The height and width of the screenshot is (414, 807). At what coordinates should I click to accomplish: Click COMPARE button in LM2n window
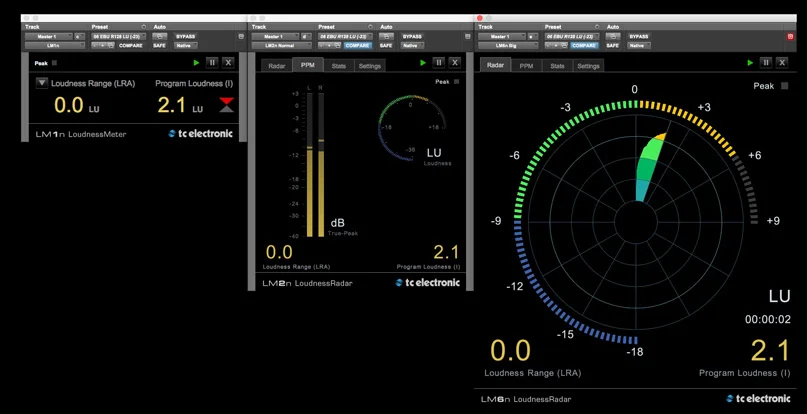[x=357, y=45]
